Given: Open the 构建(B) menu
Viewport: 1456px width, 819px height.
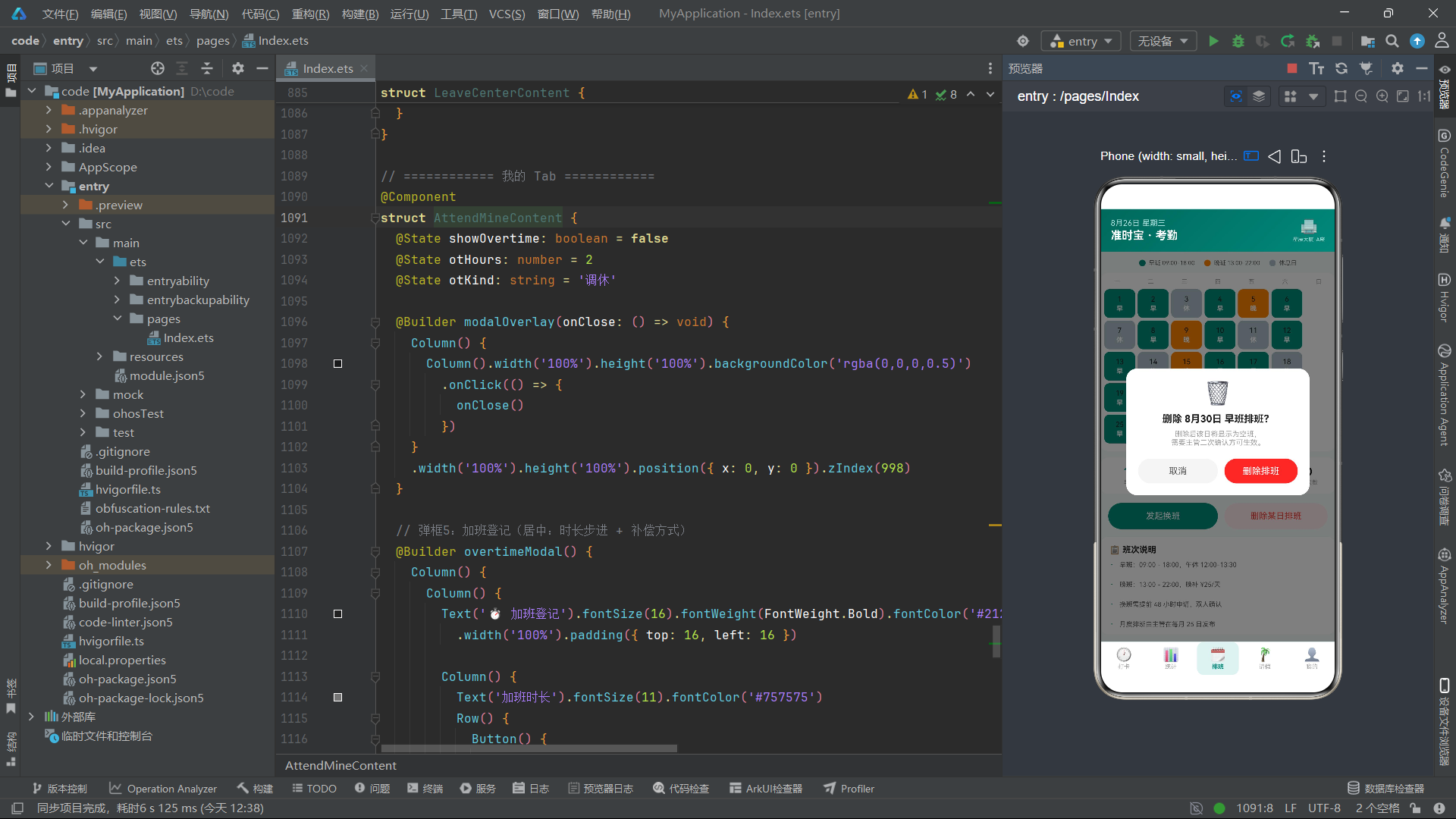Looking at the screenshot, I should (x=360, y=14).
